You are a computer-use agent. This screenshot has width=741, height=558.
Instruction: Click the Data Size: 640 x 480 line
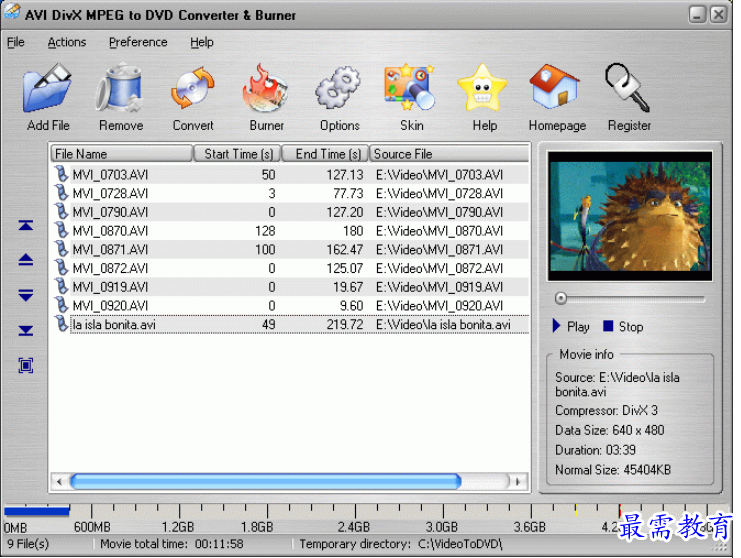tap(610, 430)
